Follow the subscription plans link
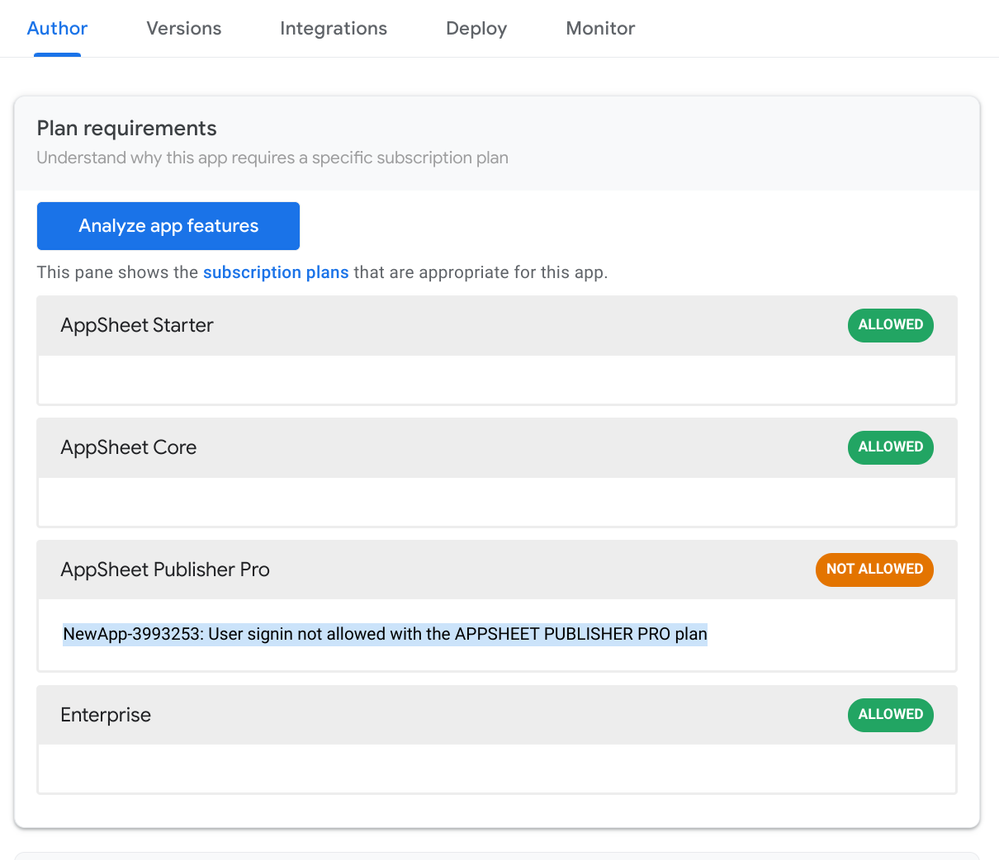 276,272
